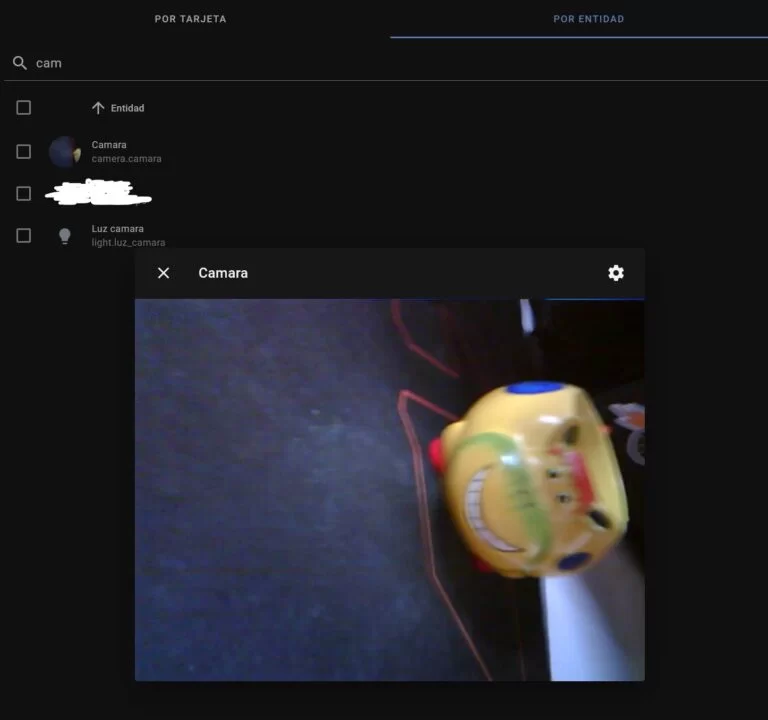This screenshot has width=768, height=720.
Task: Switch to the POR TARJETA tab
Action: (190, 19)
